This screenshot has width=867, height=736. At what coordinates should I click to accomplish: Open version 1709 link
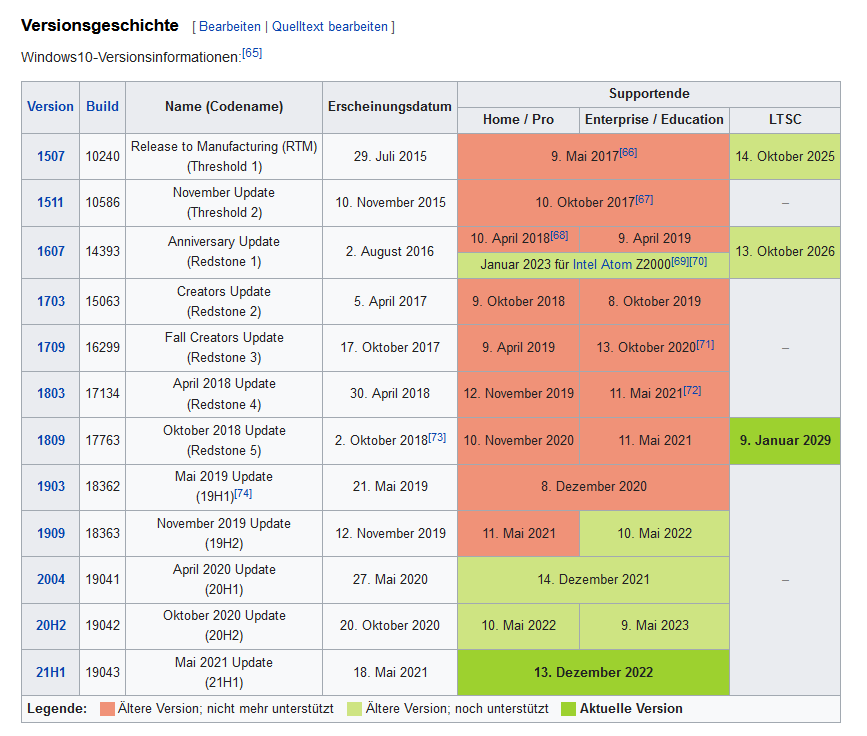(x=50, y=347)
